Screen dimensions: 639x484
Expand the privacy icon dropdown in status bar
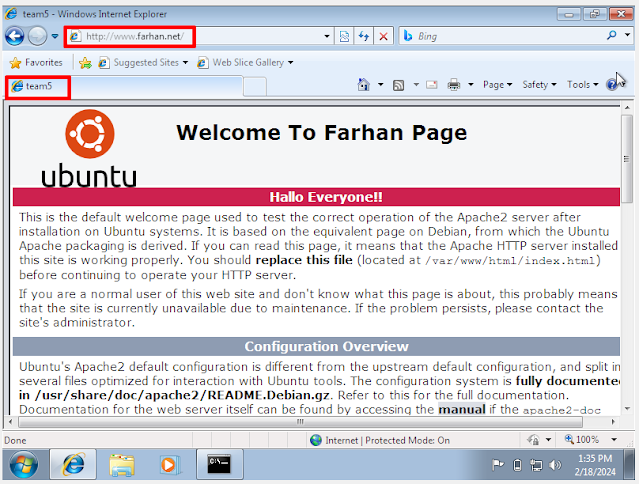pyautogui.click(x=548, y=440)
